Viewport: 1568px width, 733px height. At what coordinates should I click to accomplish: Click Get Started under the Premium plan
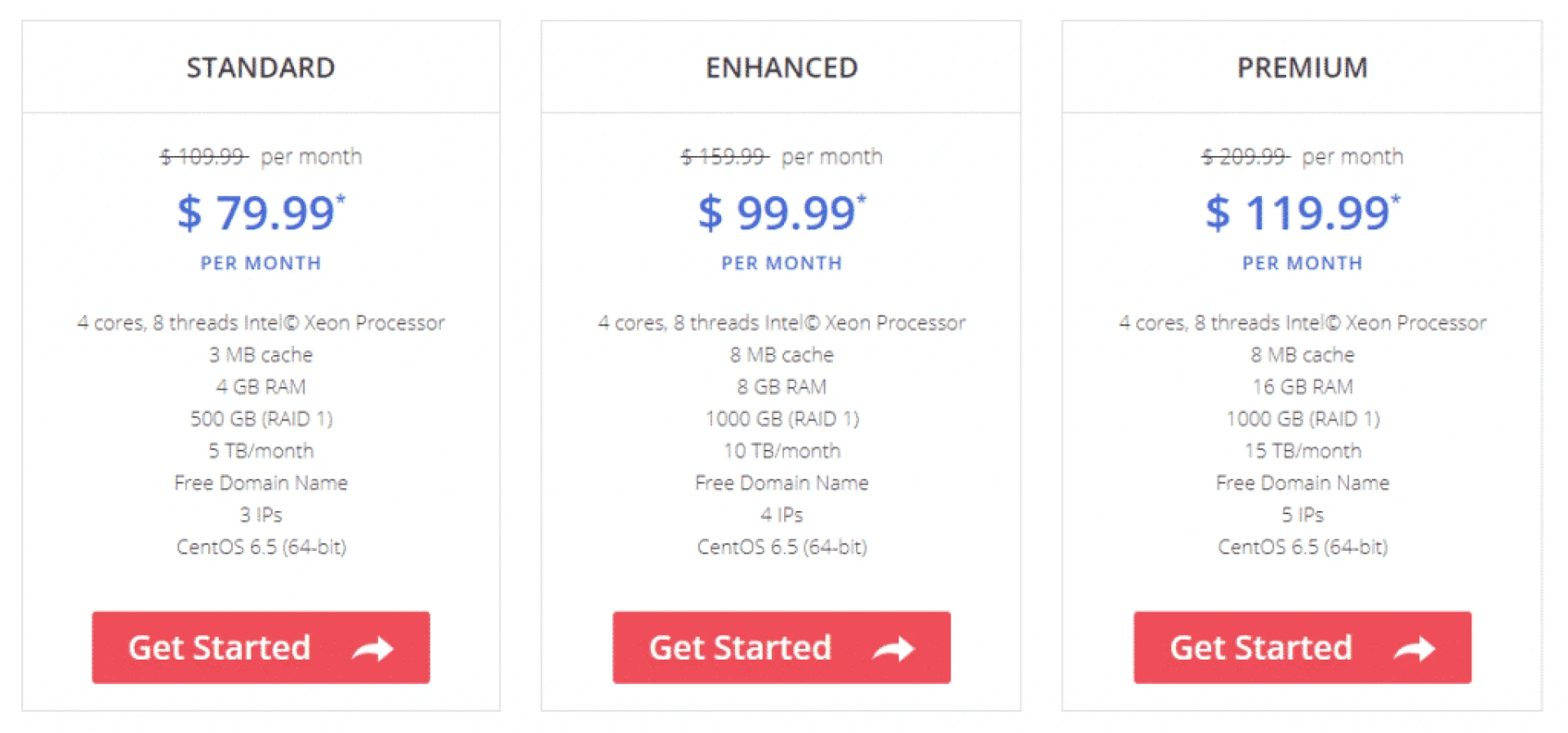(x=1302, y=647)
